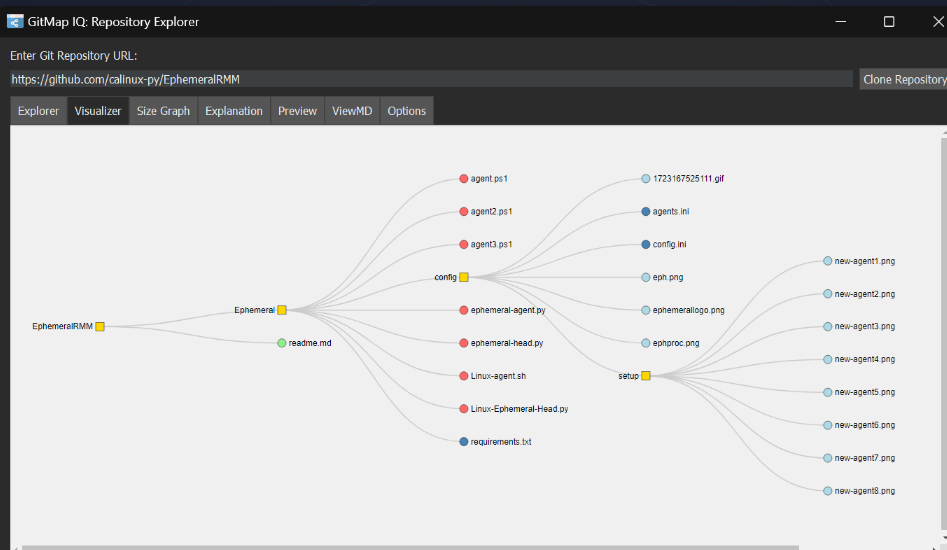Select the new-agent6.png node circle
Image resolution: width=947 pixels, height=550 pixels.
click(827, 425)
